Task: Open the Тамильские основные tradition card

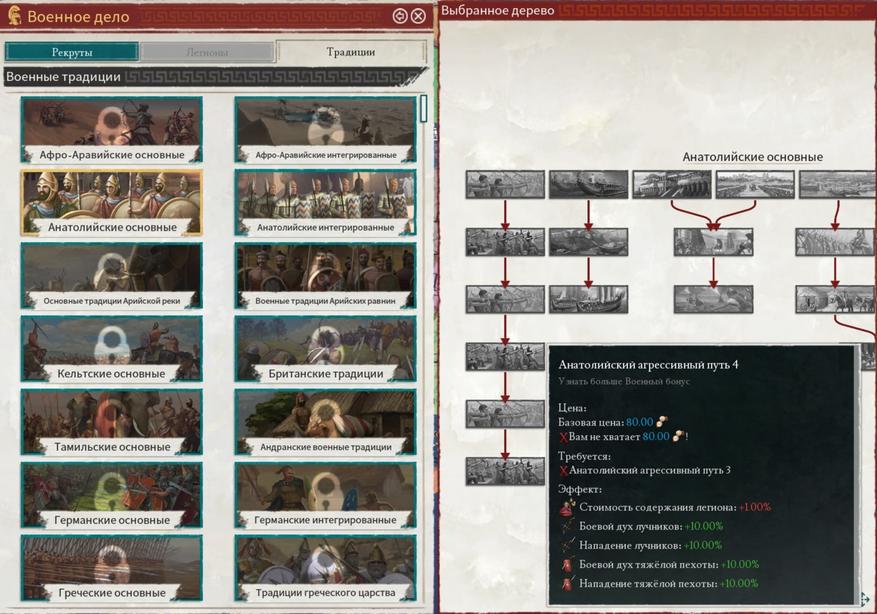Action: point(112,422)
